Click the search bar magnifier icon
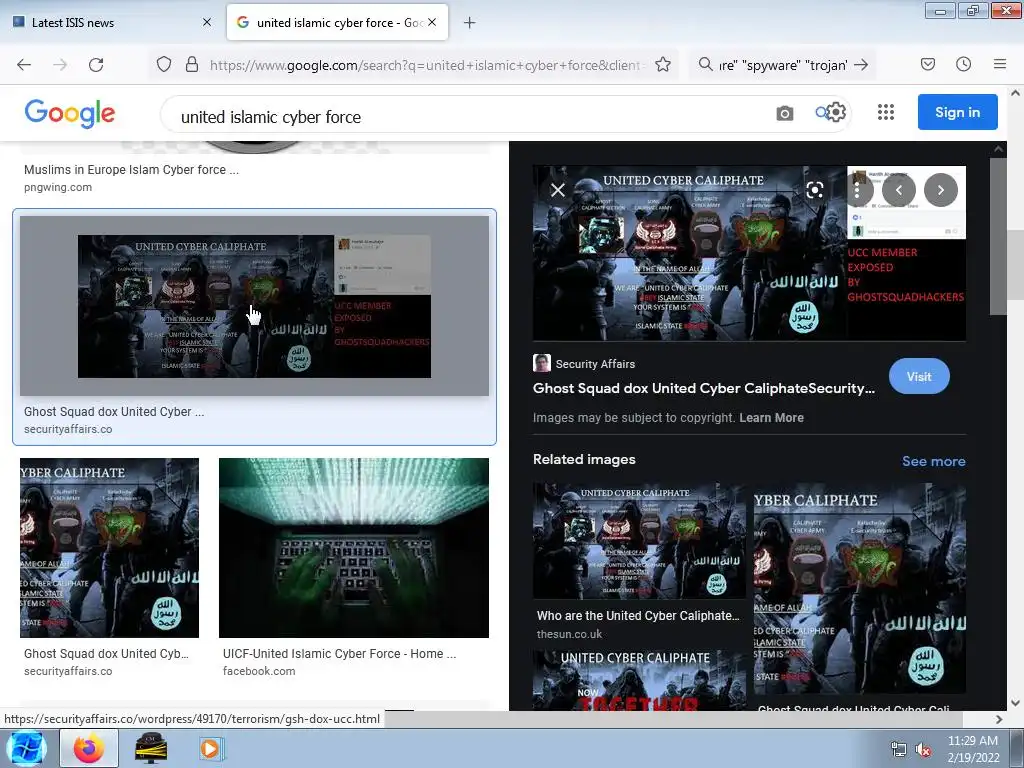This screenshot has height=768, width=1024. [x=705, y=64]
